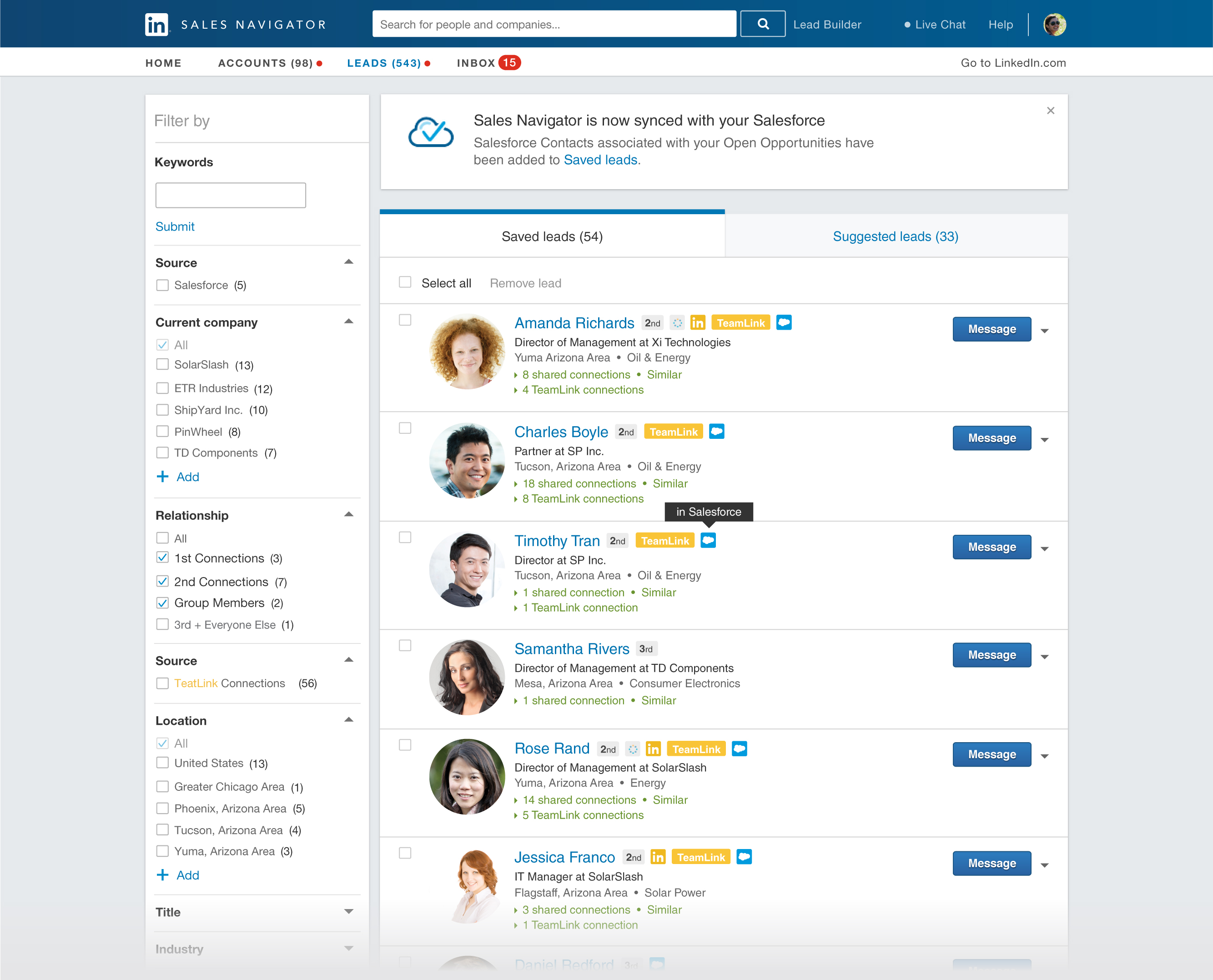Collapse the first Source filter section
Screen dimensions: 1213x980
pyautogui.click(x=349, y=262)
